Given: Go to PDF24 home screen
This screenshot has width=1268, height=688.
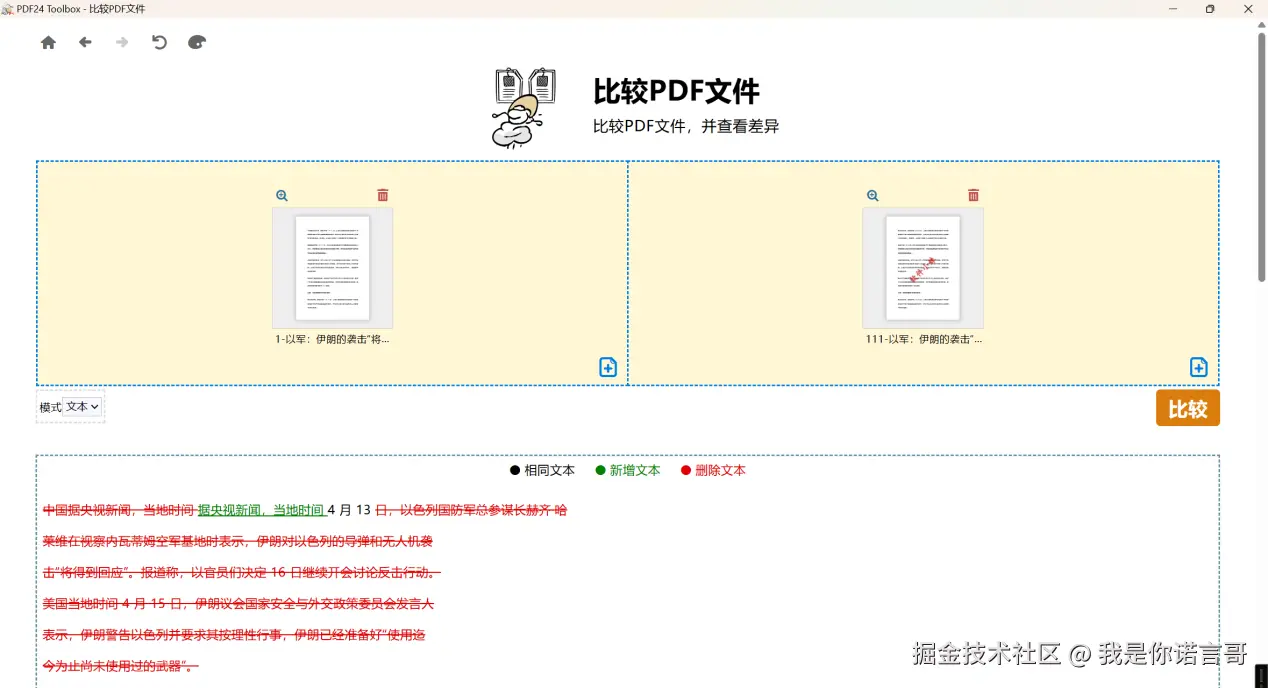Looking at the screenshot, I should (48, 43).
